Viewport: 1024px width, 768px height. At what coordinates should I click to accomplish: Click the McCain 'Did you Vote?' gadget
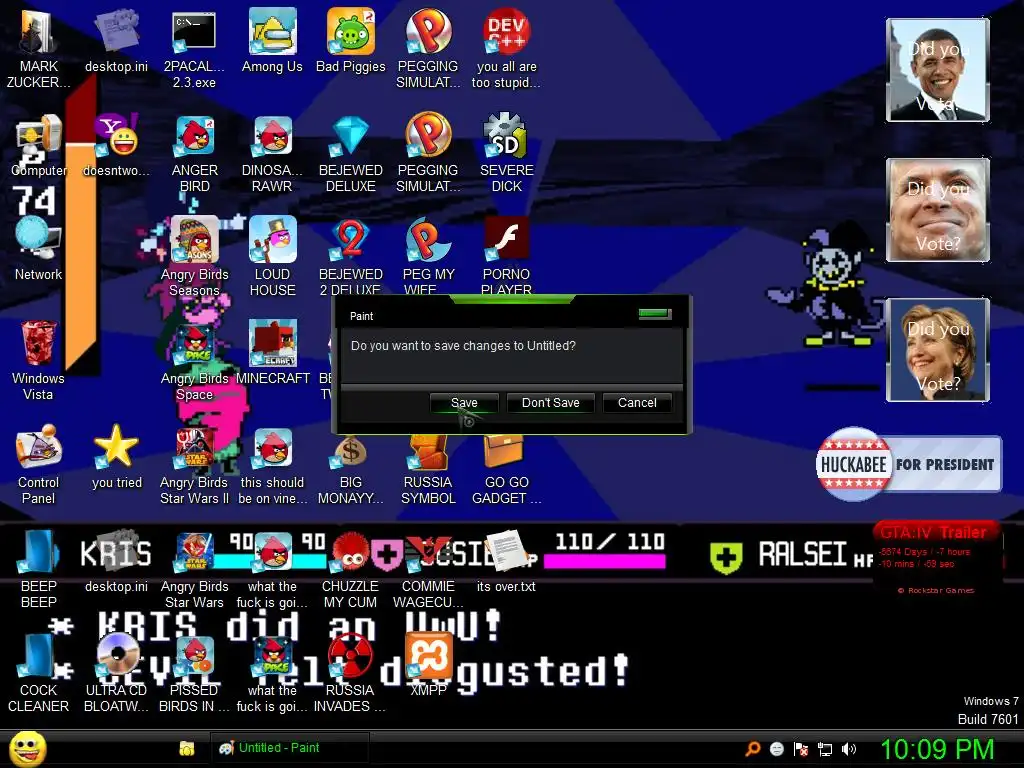click(x=938, y=210)
